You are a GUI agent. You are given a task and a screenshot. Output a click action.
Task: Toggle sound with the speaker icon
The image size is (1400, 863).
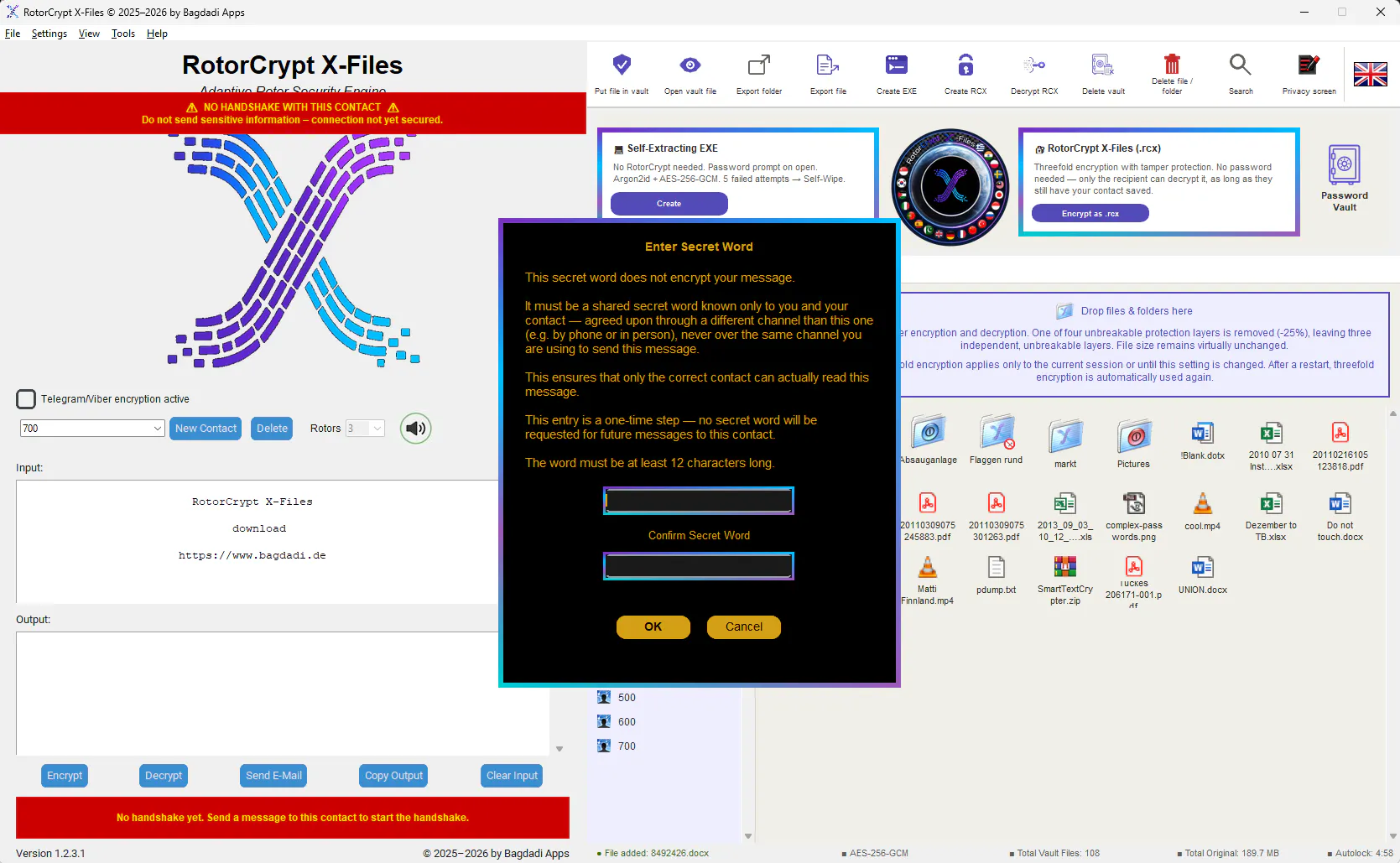[416, 429]
